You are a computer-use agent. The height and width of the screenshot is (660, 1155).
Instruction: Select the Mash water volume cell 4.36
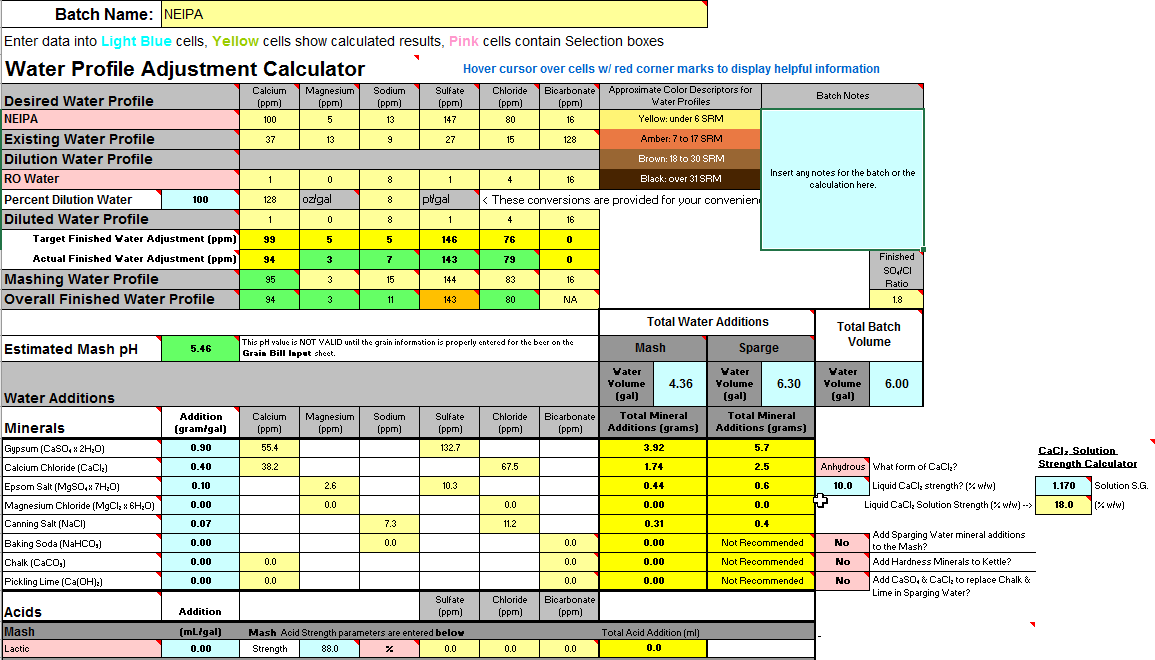(x=681, y=384)
